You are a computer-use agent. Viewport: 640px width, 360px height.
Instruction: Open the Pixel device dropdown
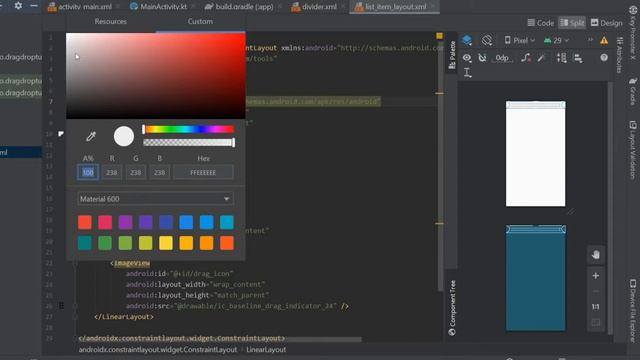pos(520,40)
